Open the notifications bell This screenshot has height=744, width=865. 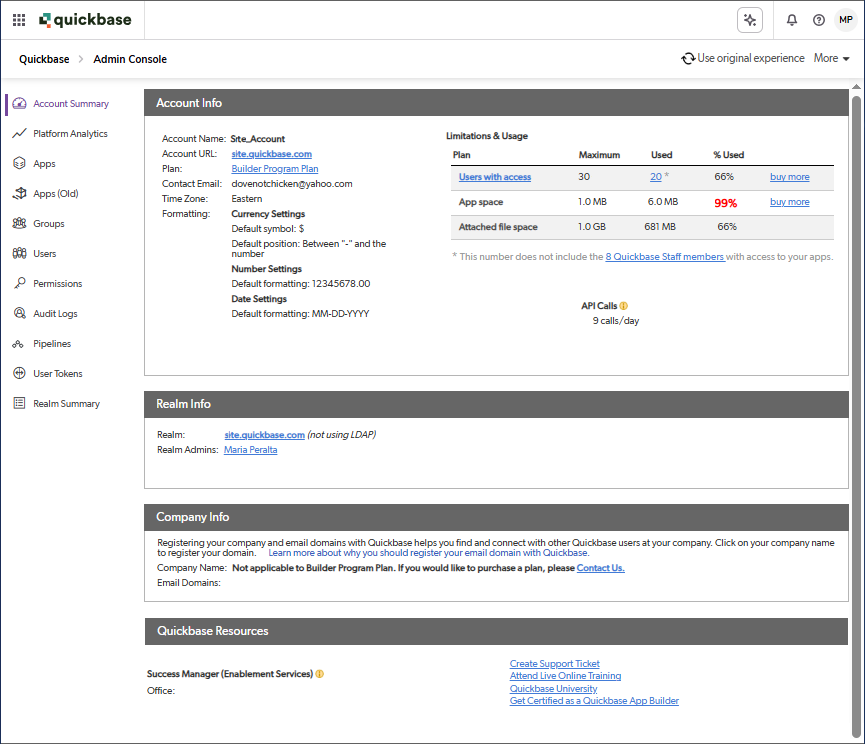click(x=792, y=20)
